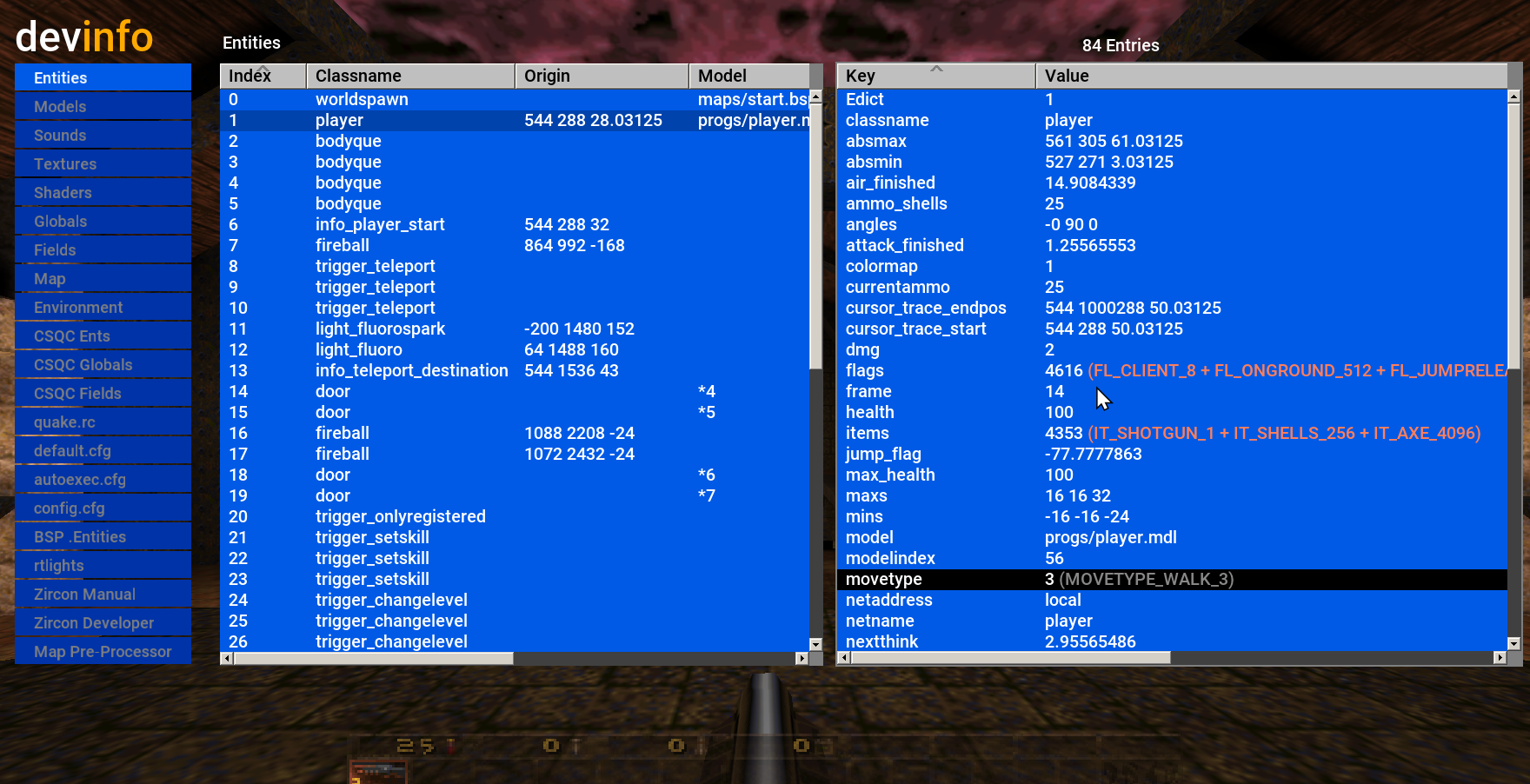The height and width of the screenshot is (784, 1530).
Task: Select the info_player_start entity row
Action: click(x=380, y=224)
